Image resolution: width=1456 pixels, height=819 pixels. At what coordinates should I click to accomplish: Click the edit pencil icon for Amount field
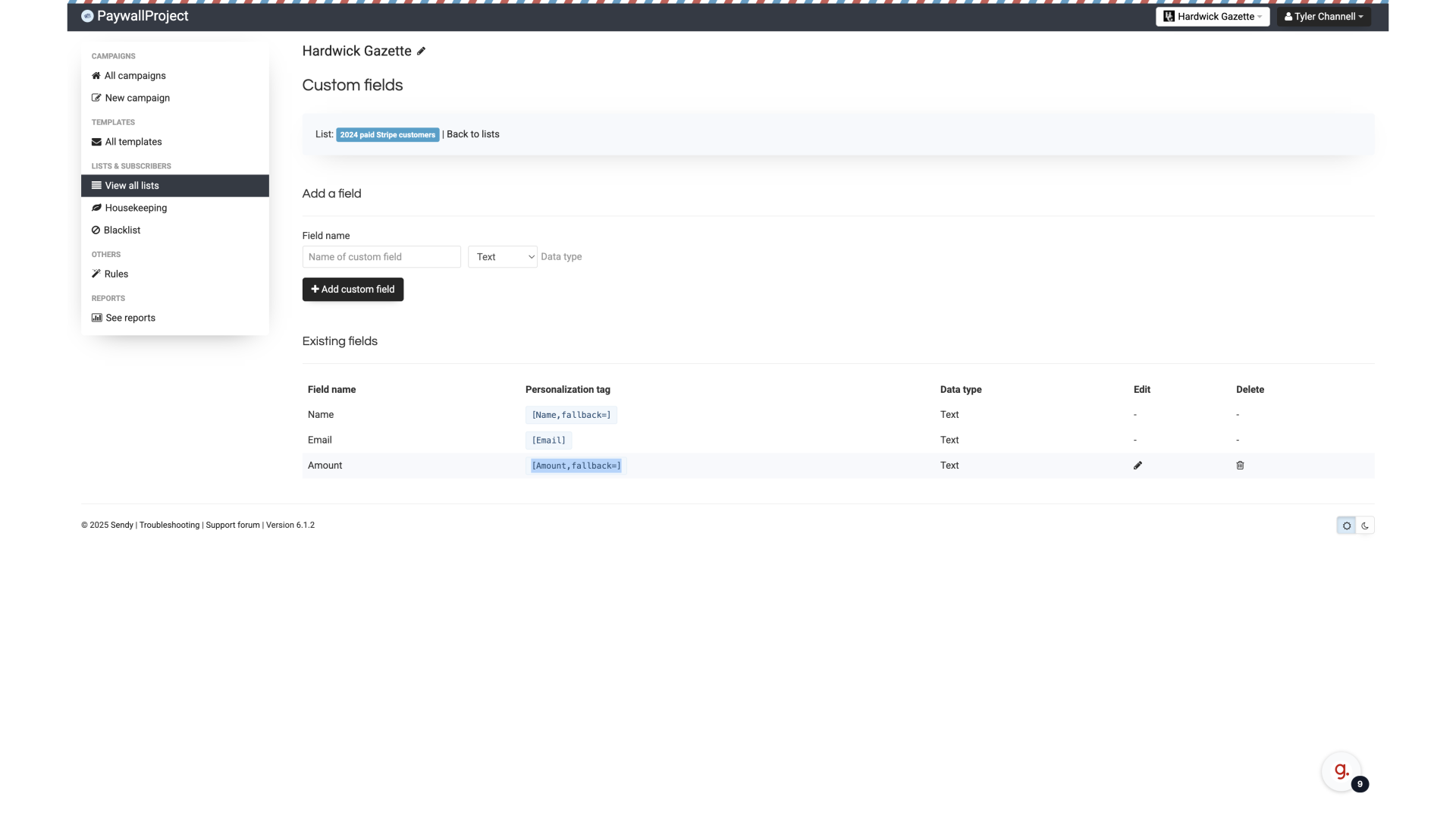[1137, 465]
